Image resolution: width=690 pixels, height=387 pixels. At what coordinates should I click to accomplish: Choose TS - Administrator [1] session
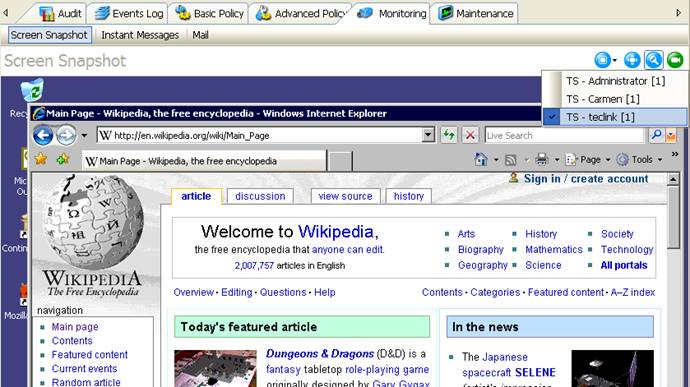tap(615, 81)
